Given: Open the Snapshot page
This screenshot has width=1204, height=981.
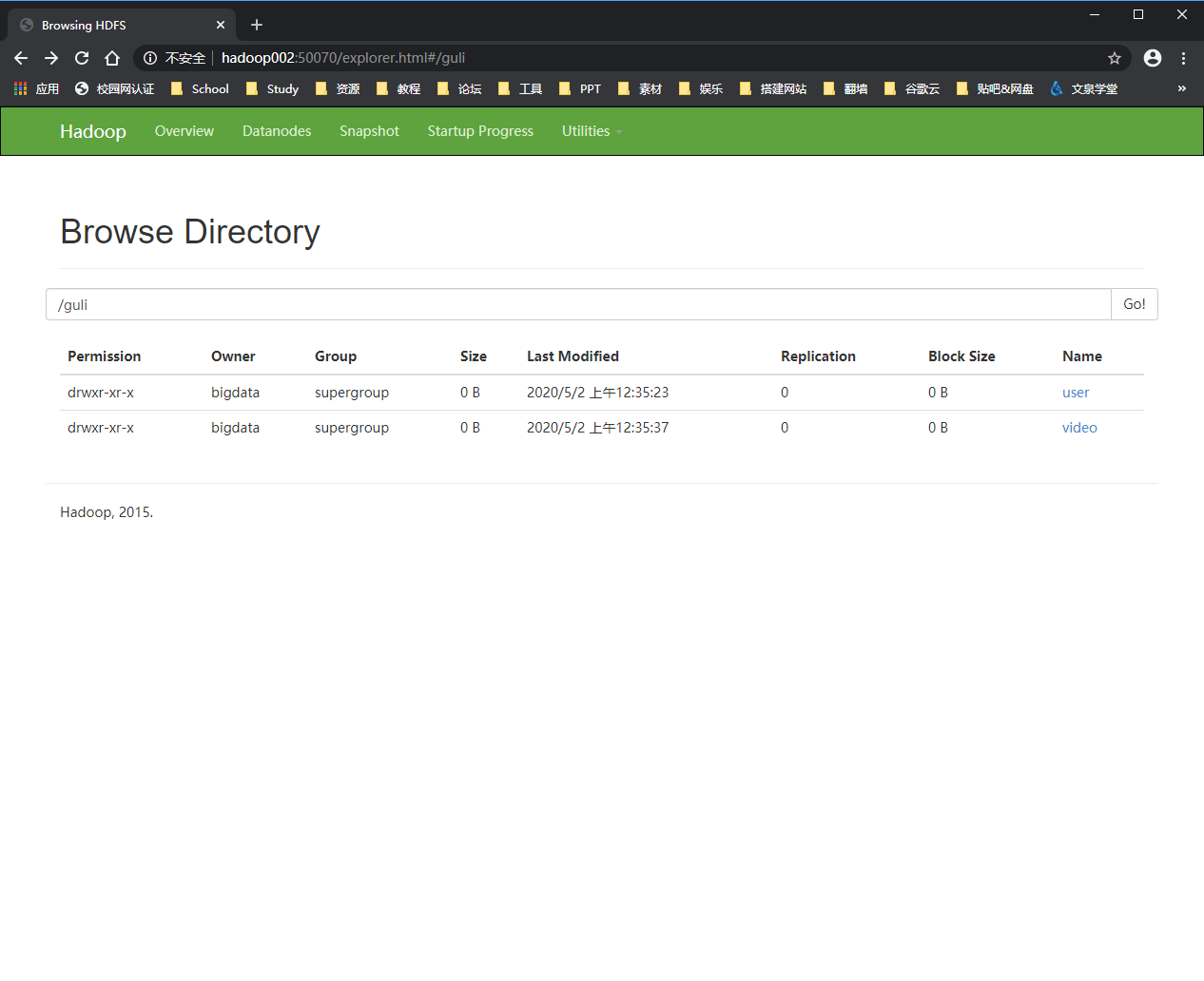Looking at the screenshot, I should (x=369, y=131).
